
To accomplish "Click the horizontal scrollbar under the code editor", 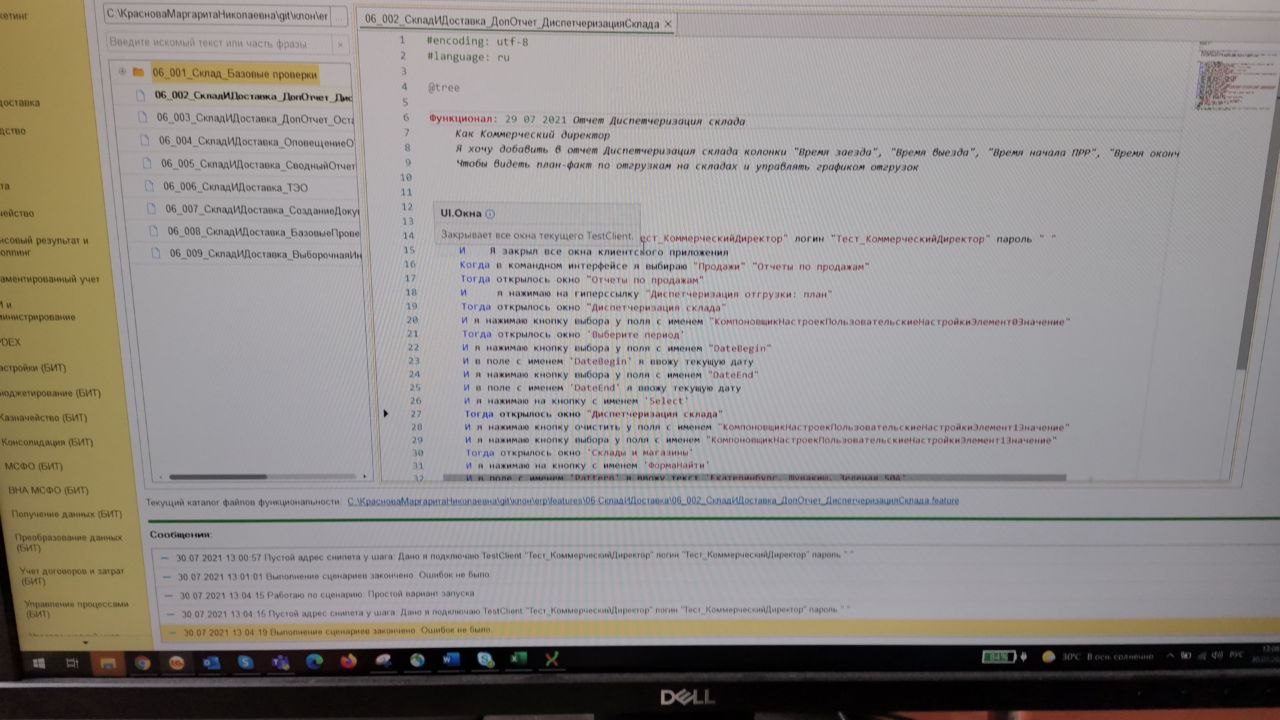I will point(755,477).
